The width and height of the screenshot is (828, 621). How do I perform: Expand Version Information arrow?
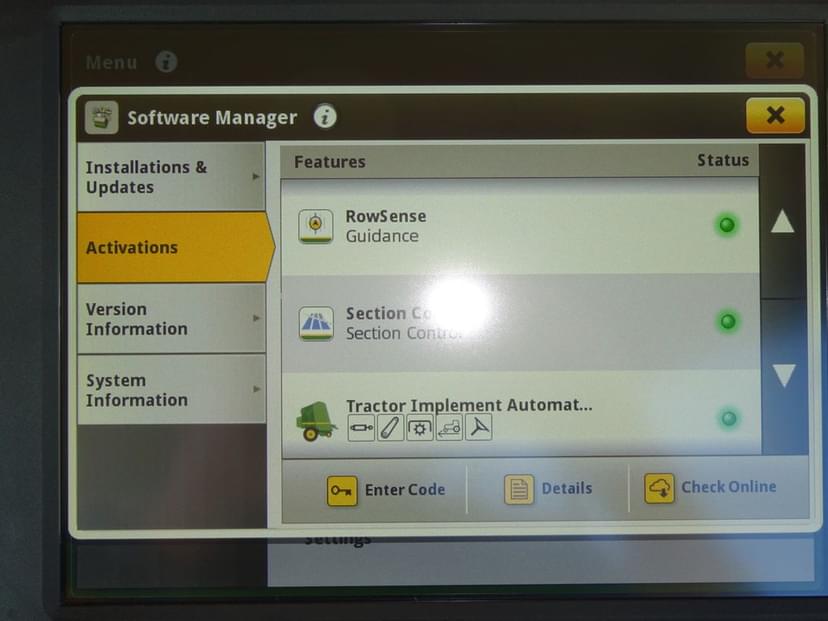[256, 318]
